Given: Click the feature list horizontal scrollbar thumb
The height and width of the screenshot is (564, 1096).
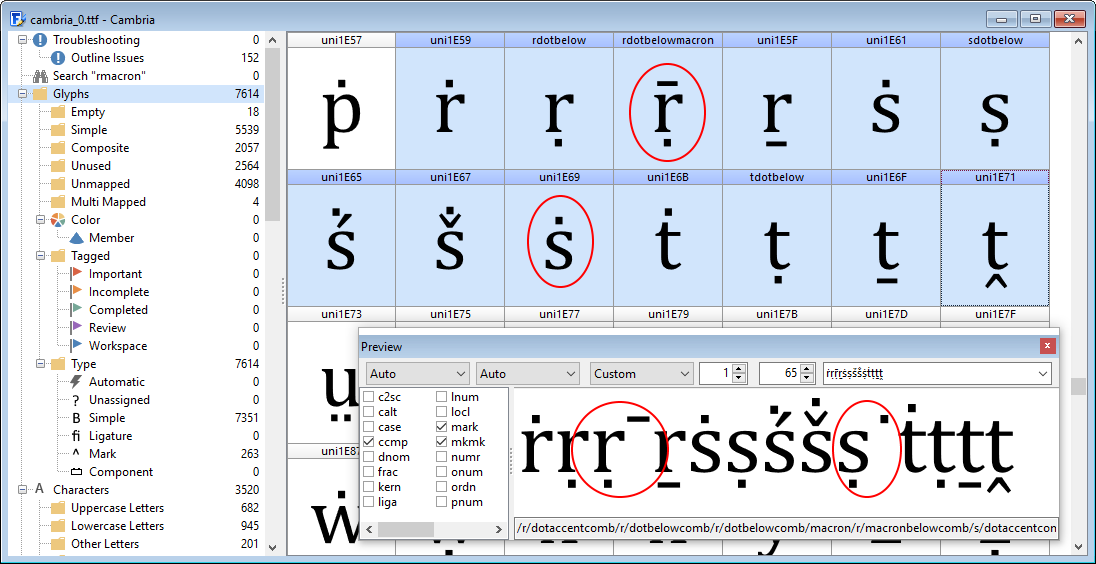Looking at the screenshot, I should 407,529.
